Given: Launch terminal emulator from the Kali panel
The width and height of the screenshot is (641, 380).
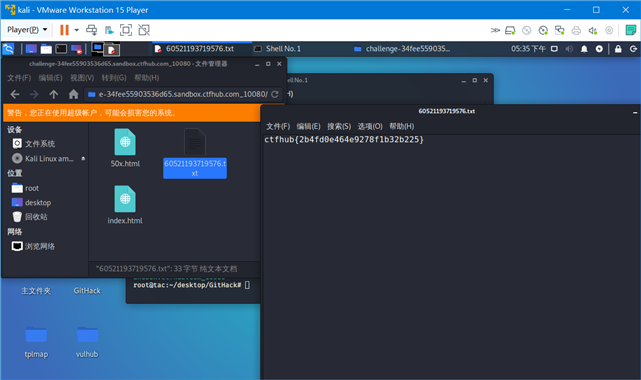Looking at the screenshot, I should point(61,49).
